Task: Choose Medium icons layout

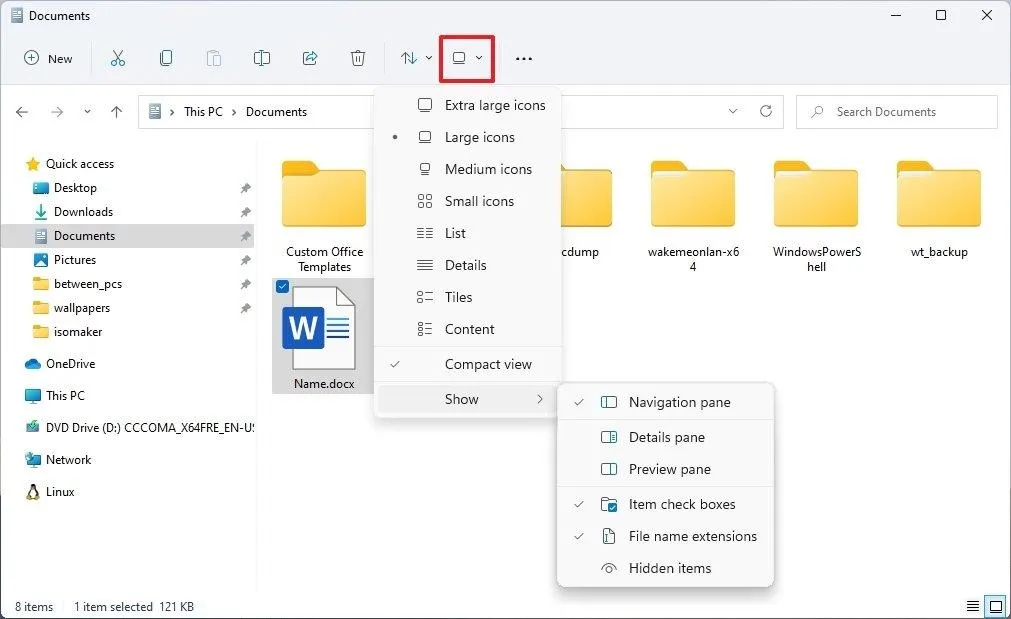Action: pos(468,169)
